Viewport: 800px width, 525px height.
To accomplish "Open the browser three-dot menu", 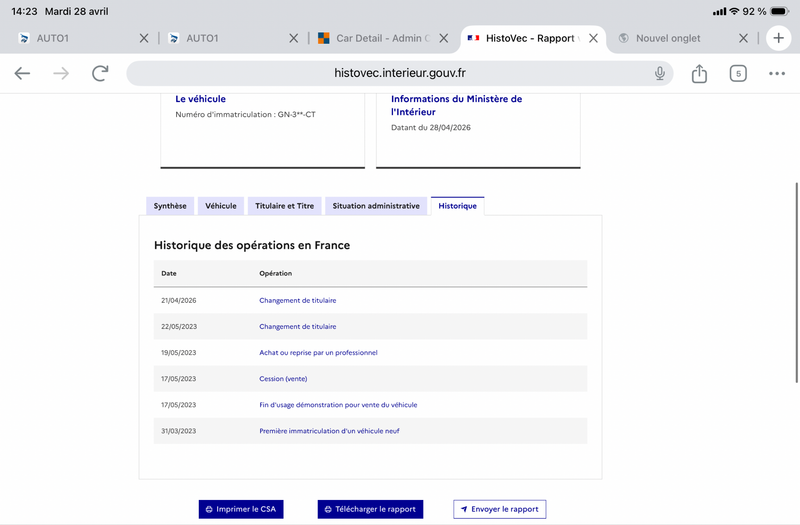I will (x=777, y=73).
